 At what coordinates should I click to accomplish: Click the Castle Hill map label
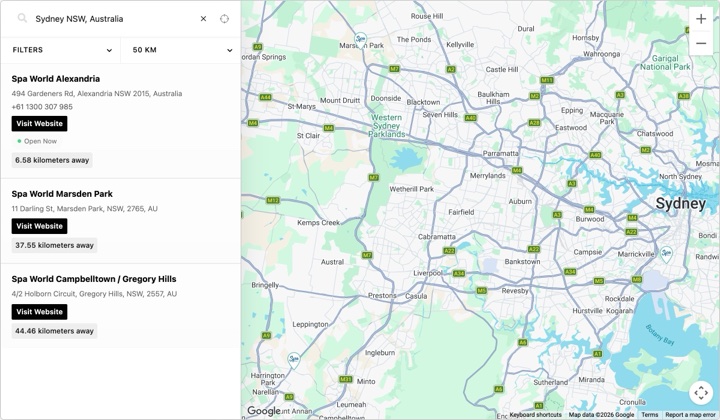(x=502, y=69)
